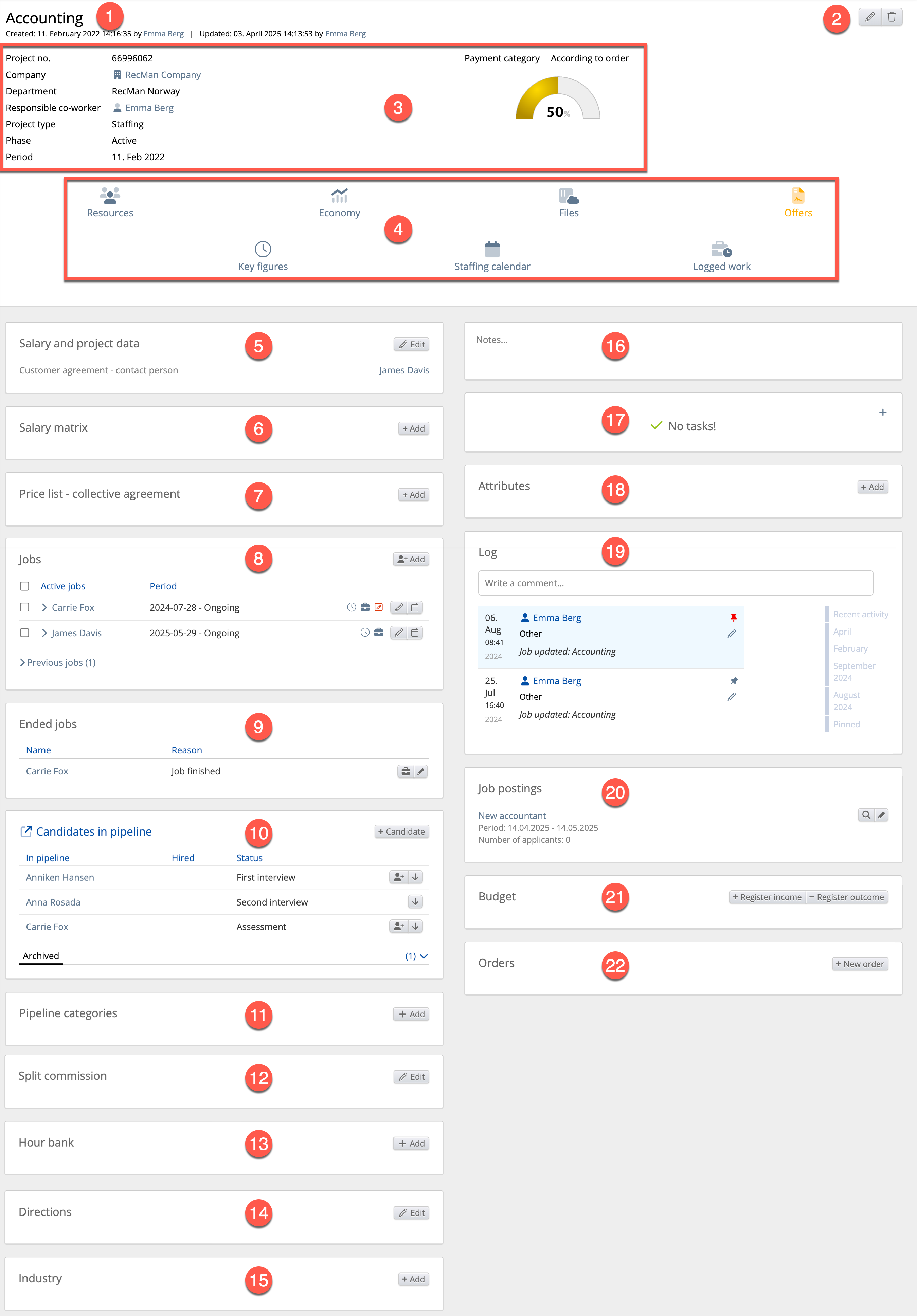Switch to the Offers tab
The width and height of the screenshot is (917, 1316).
(x=798, y=203)
